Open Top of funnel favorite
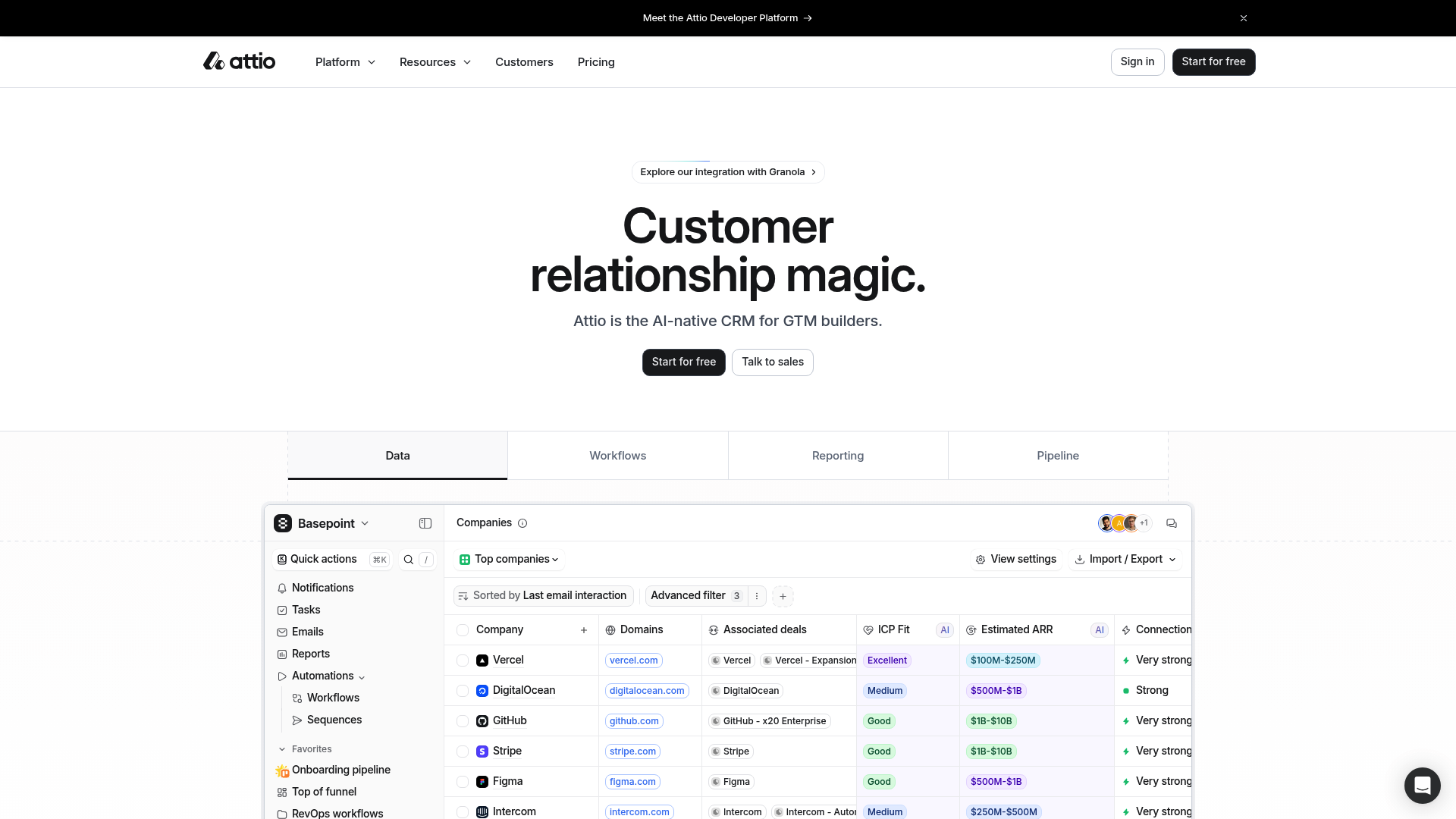1456x819 pixels. [317, 792]
